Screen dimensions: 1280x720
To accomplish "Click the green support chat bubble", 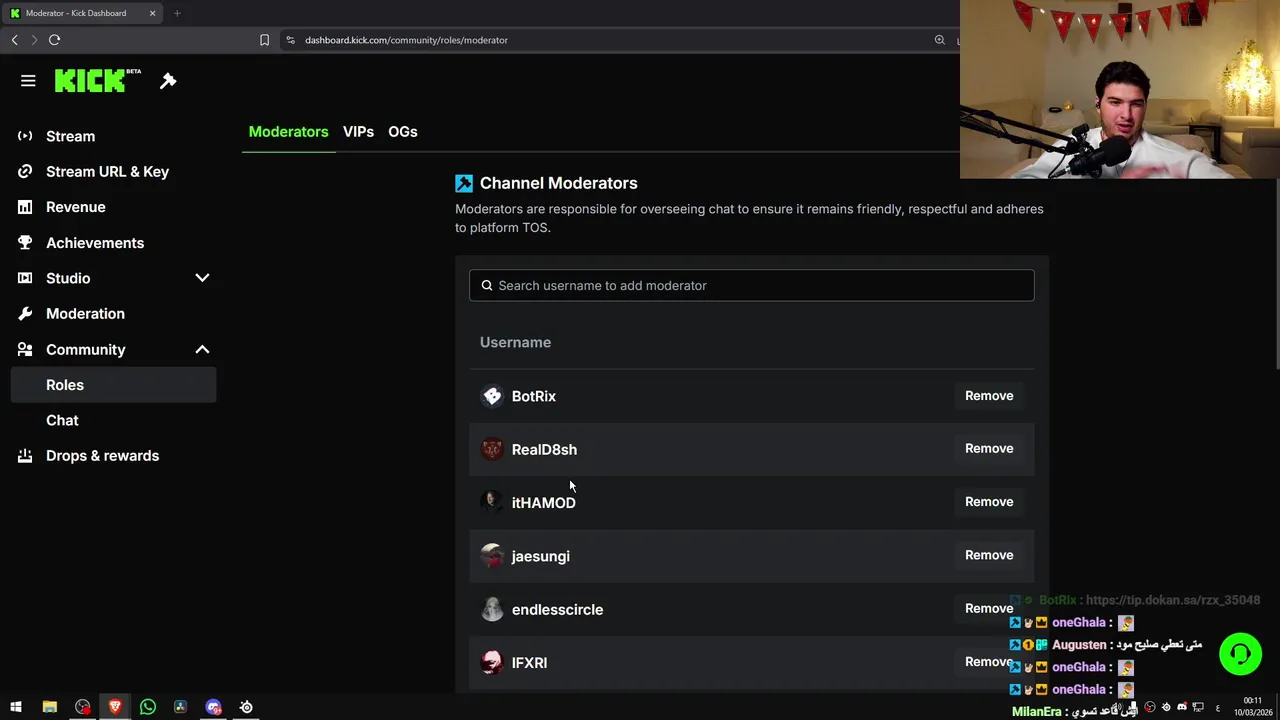I will tap(1240, 654).
